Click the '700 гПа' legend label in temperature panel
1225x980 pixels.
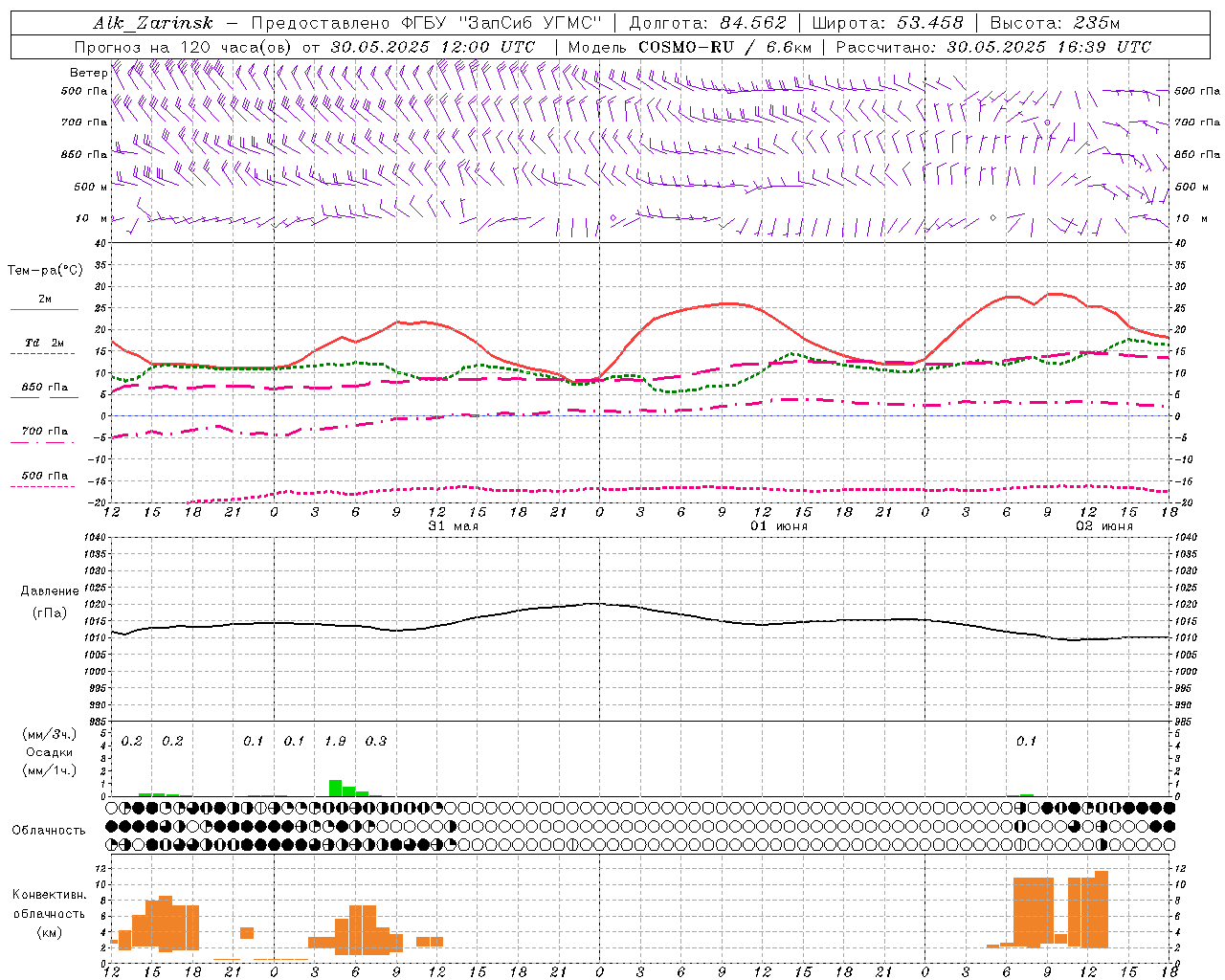(x=45, y=431)
